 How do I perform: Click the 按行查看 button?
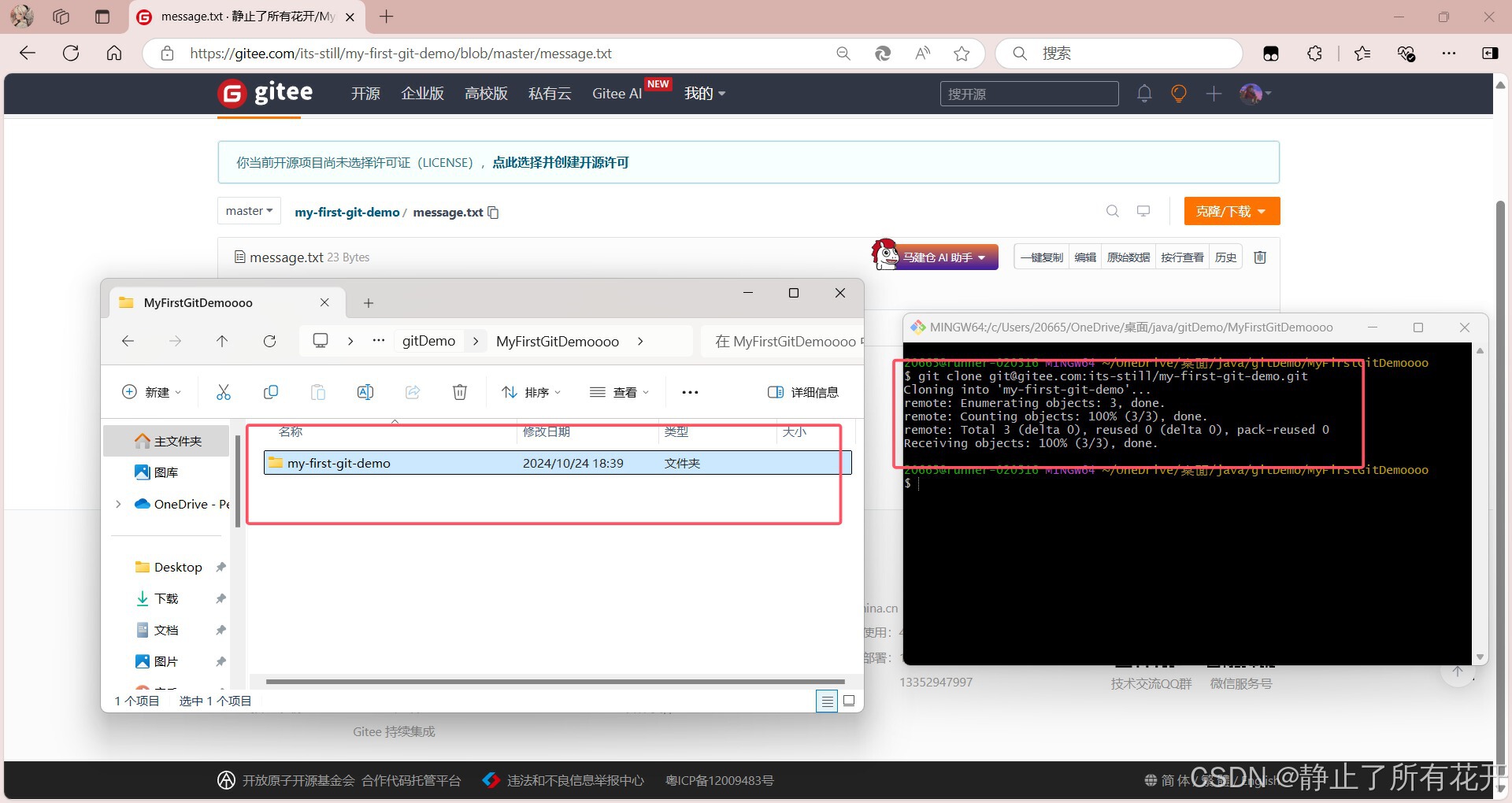coord(1182,257)
